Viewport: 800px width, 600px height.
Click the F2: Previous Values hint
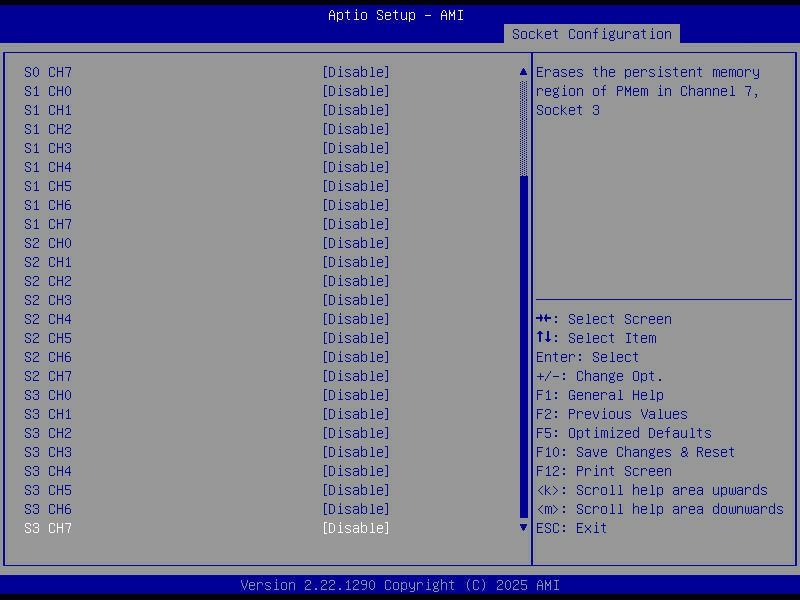[612, 414]
